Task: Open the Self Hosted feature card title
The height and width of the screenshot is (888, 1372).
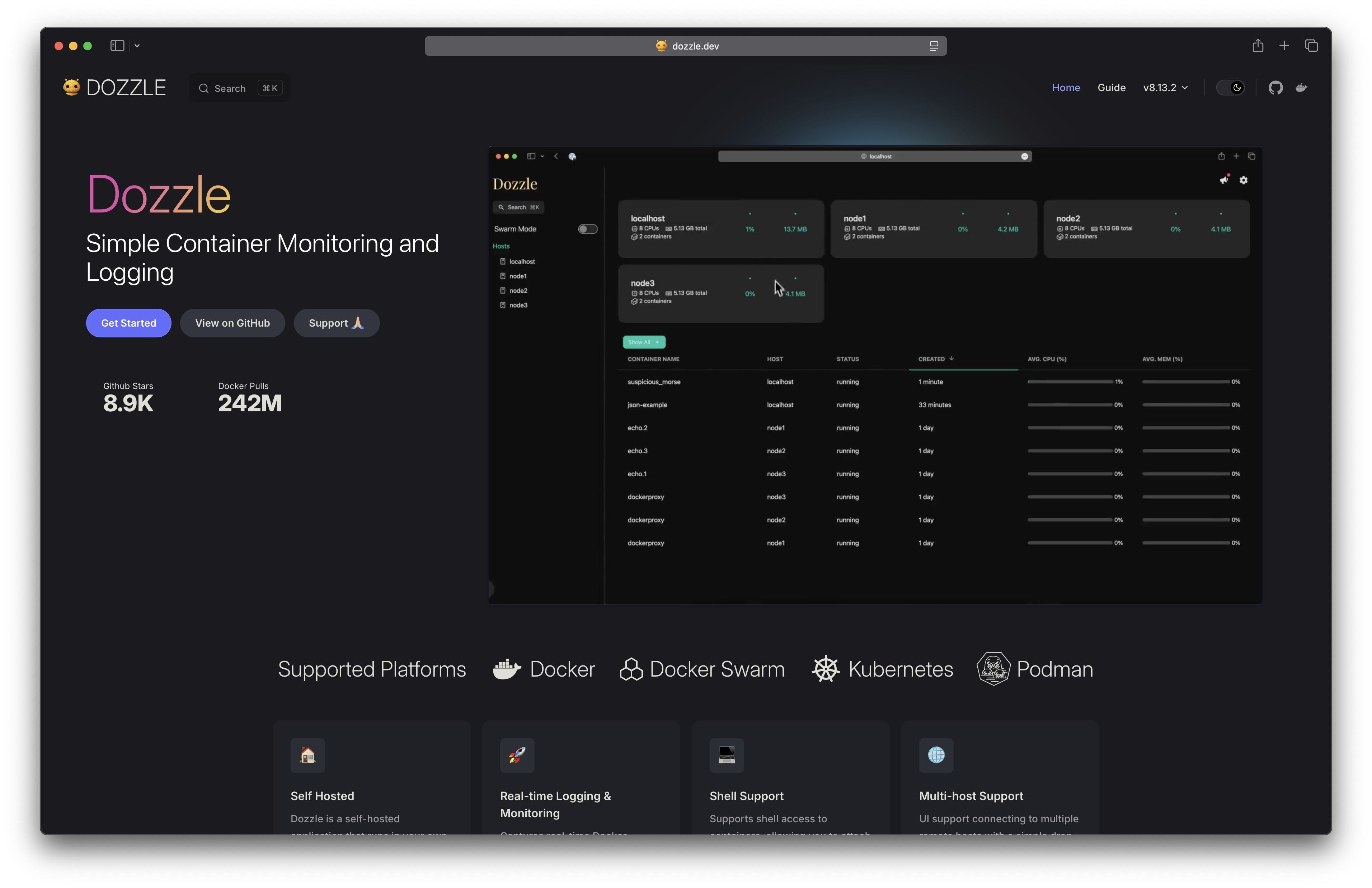Action: pyautogui.click(x=322, y=796)
